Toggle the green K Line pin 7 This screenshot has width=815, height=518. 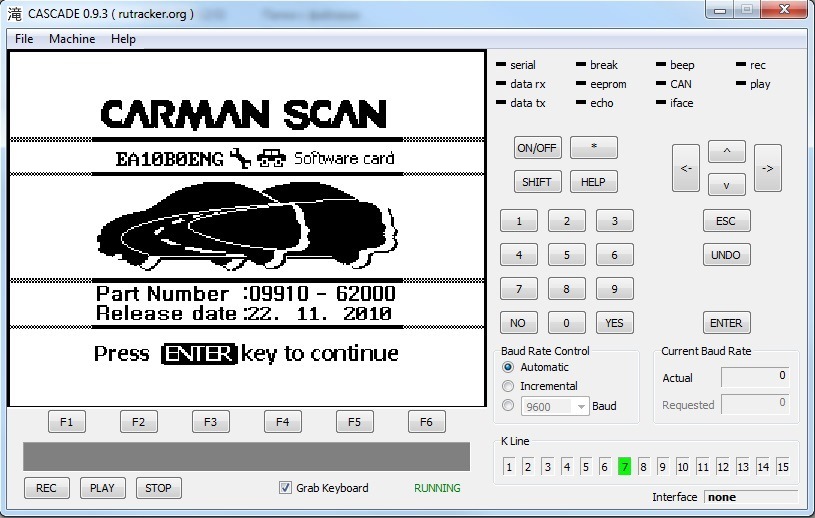(x=624, y=467)
